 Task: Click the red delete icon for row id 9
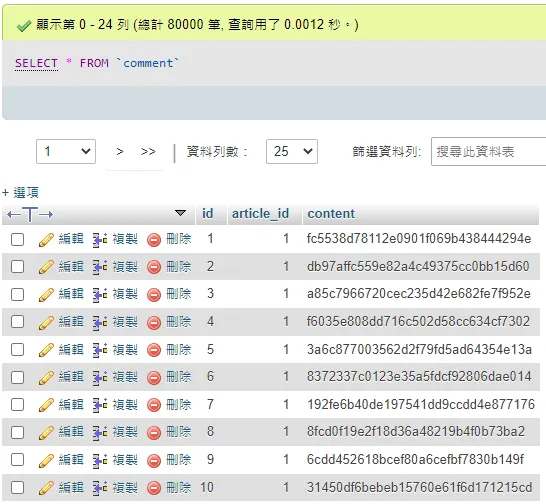point(154,460)
